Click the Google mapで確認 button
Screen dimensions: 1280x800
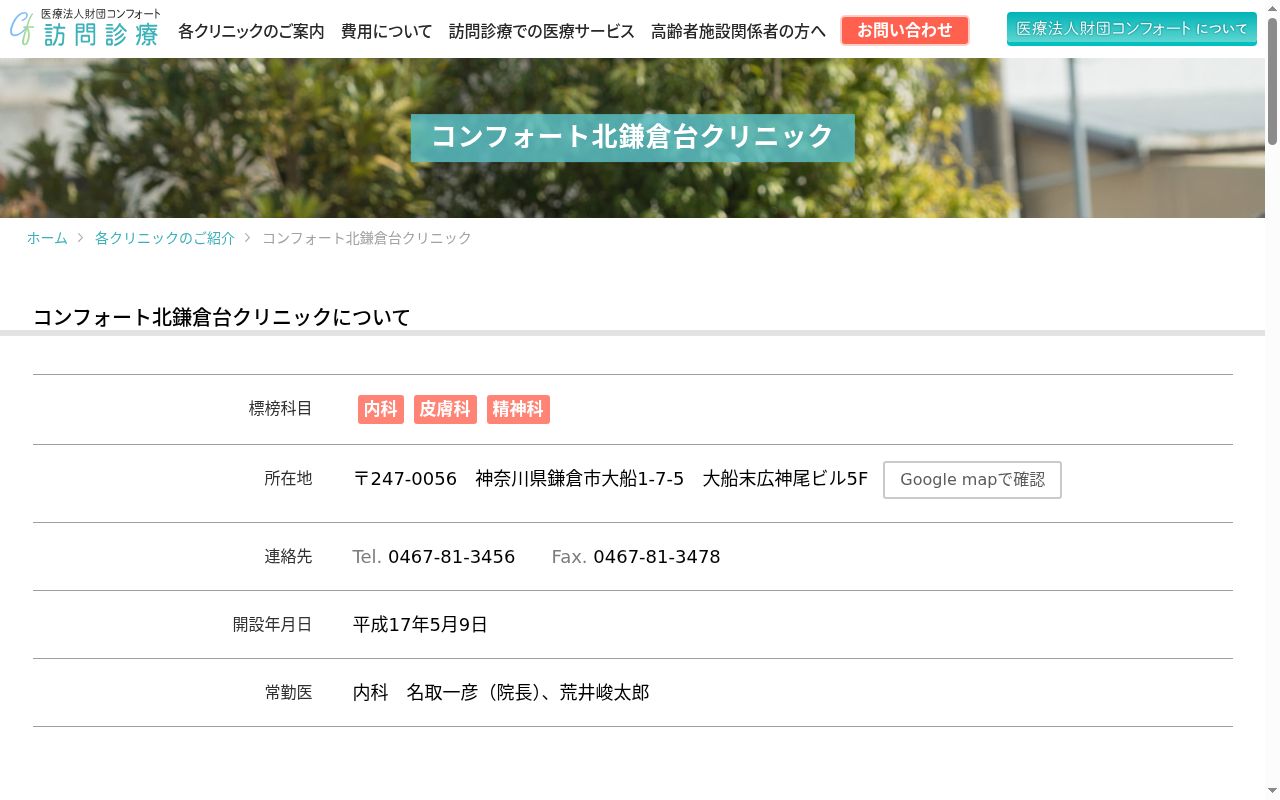tap(972, 480)
